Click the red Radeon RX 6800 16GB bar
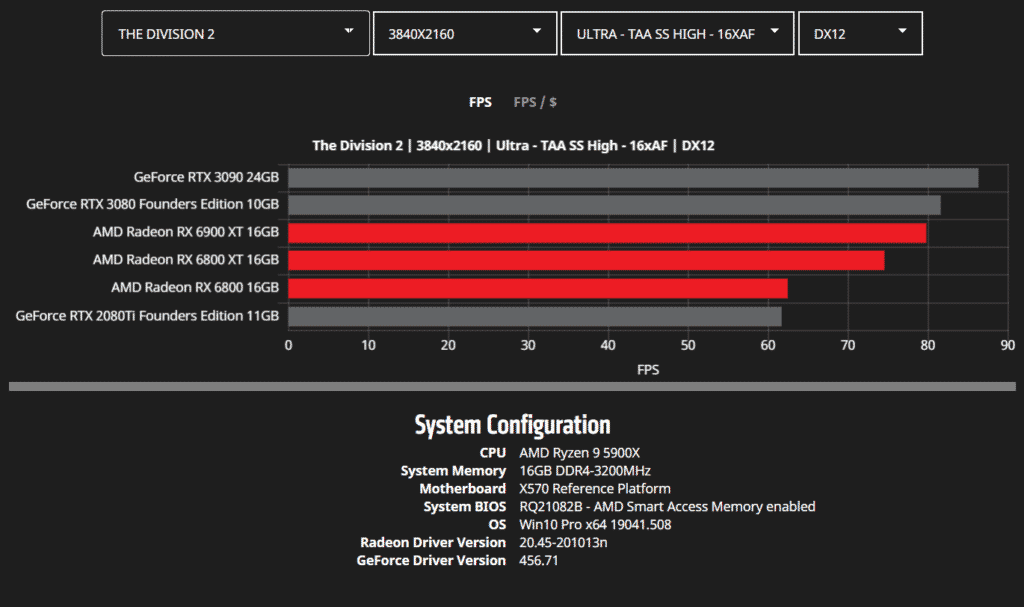This screenshot has width=1024, height=607. 537,289
